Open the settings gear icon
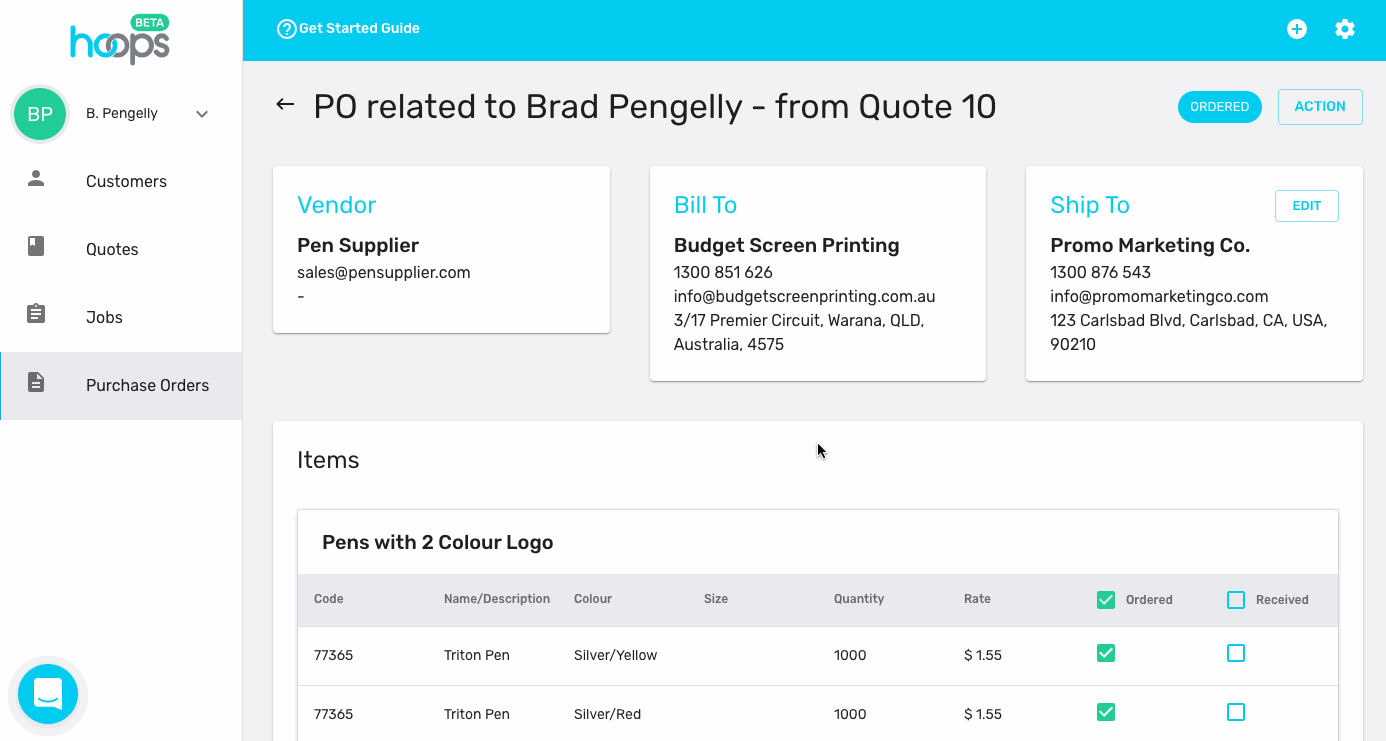This screenshot has height=741, width=1386. click(1345, 29)
